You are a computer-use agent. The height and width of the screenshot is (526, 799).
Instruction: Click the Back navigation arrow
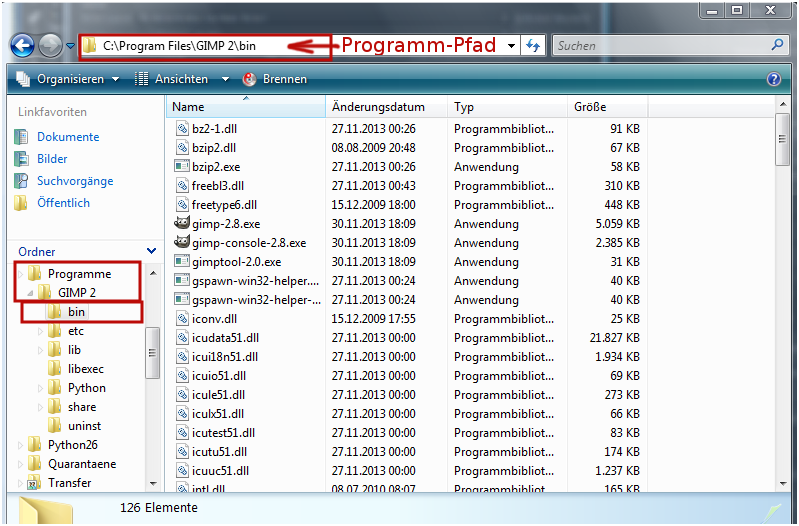(22, 46)
